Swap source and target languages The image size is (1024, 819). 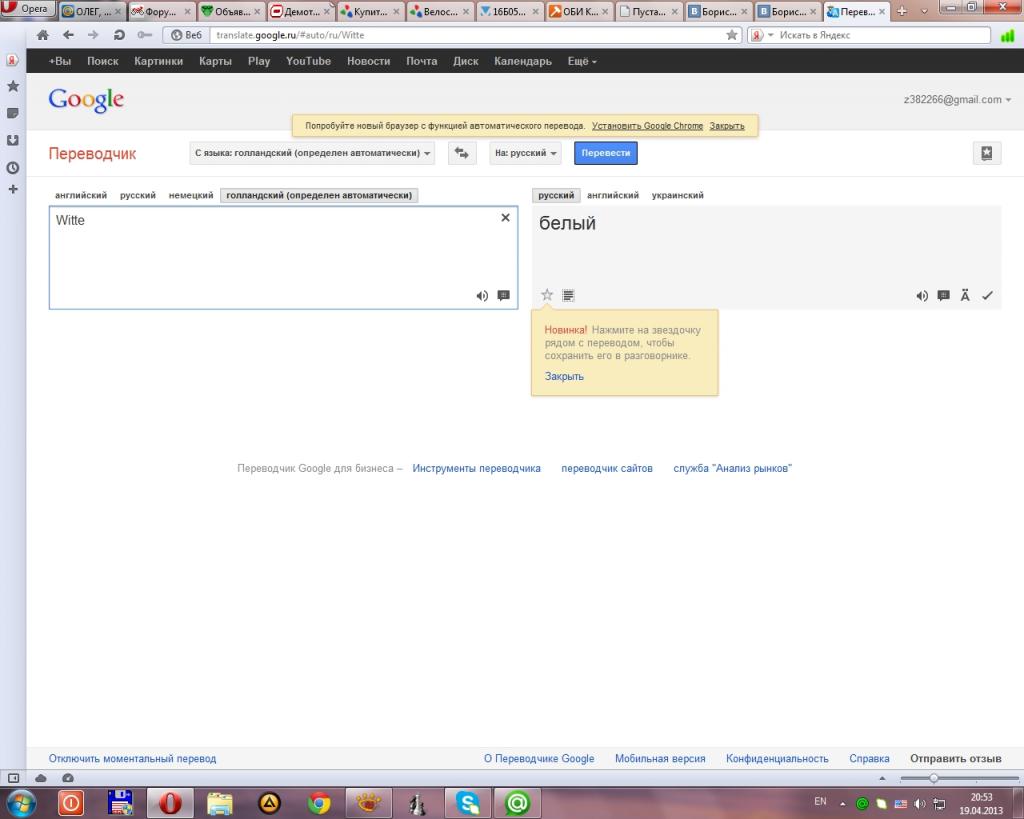tap(462, 153)
